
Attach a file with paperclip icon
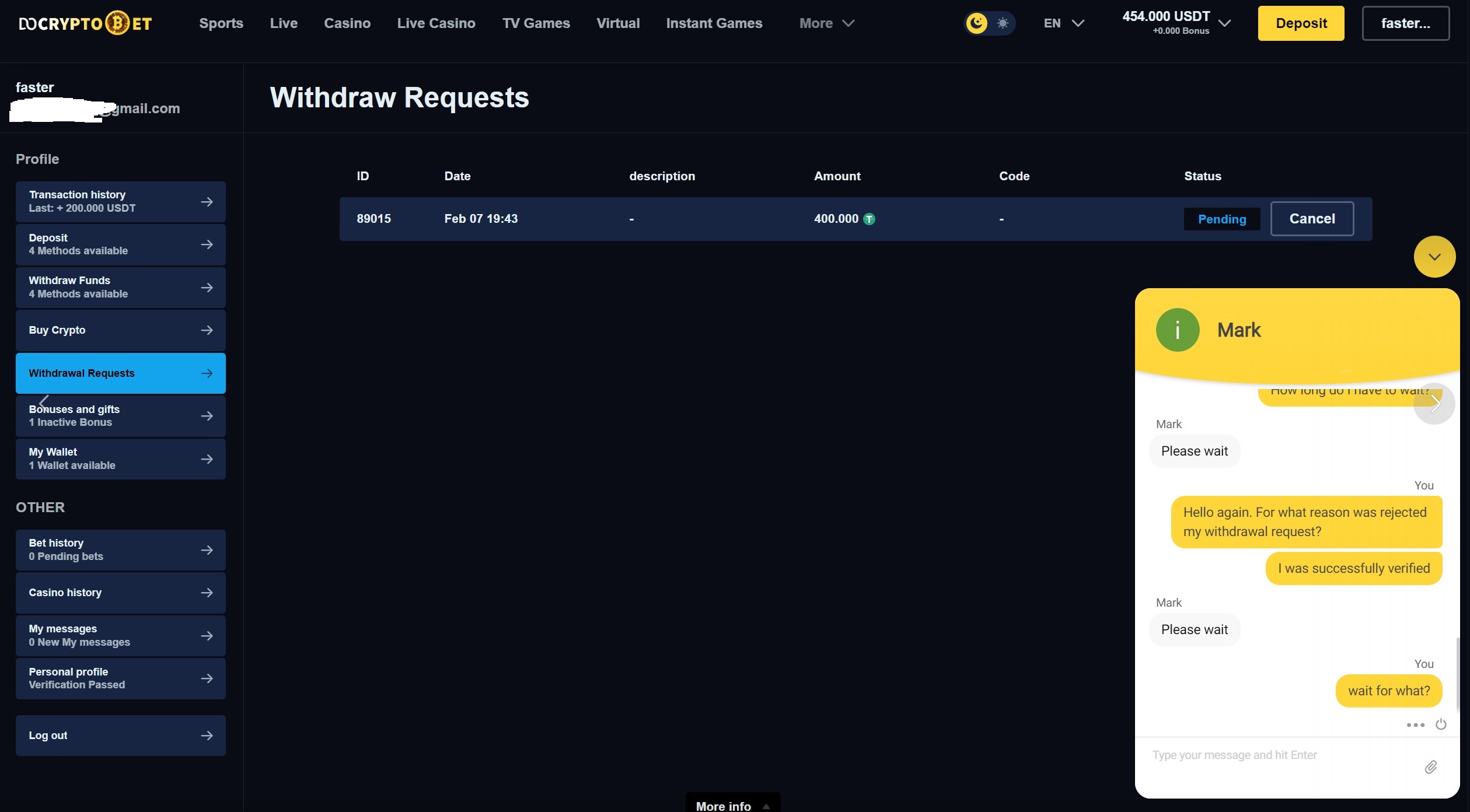(x=1430, y=767)
